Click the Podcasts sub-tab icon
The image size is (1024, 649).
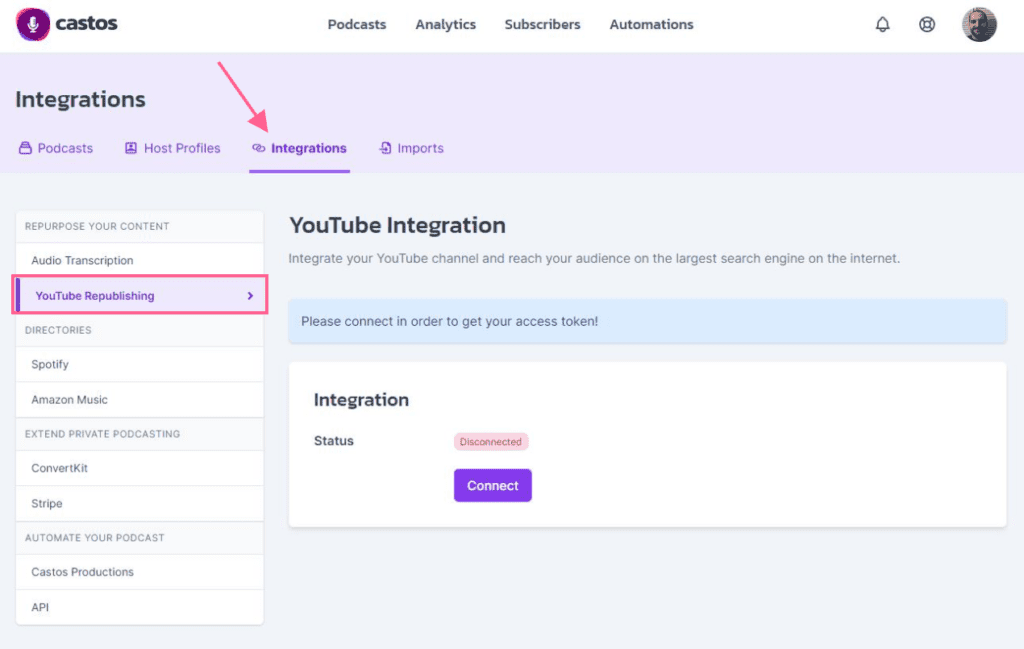click(25, 148)
